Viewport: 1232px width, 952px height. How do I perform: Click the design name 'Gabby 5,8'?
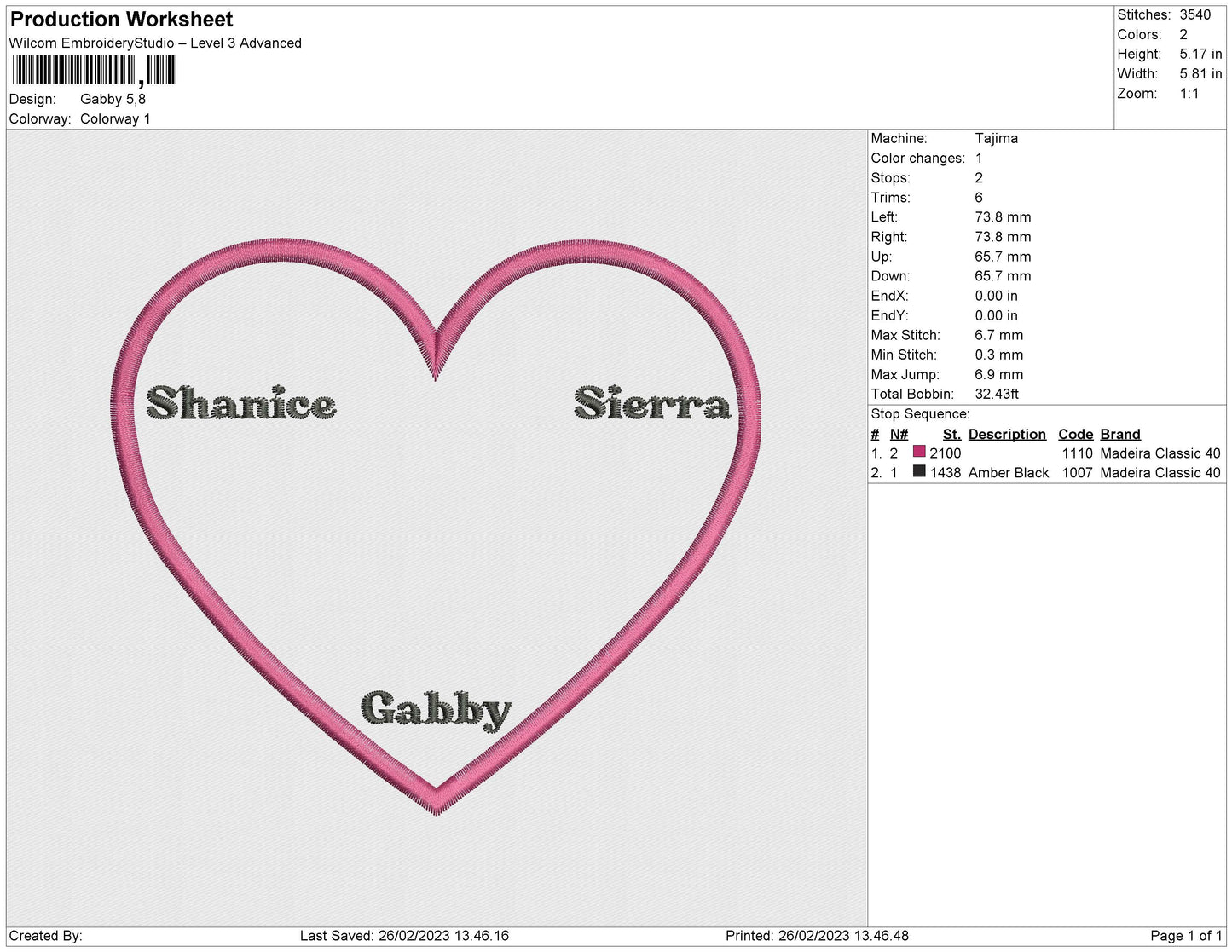pyautogui.click(x=113, y=99)
